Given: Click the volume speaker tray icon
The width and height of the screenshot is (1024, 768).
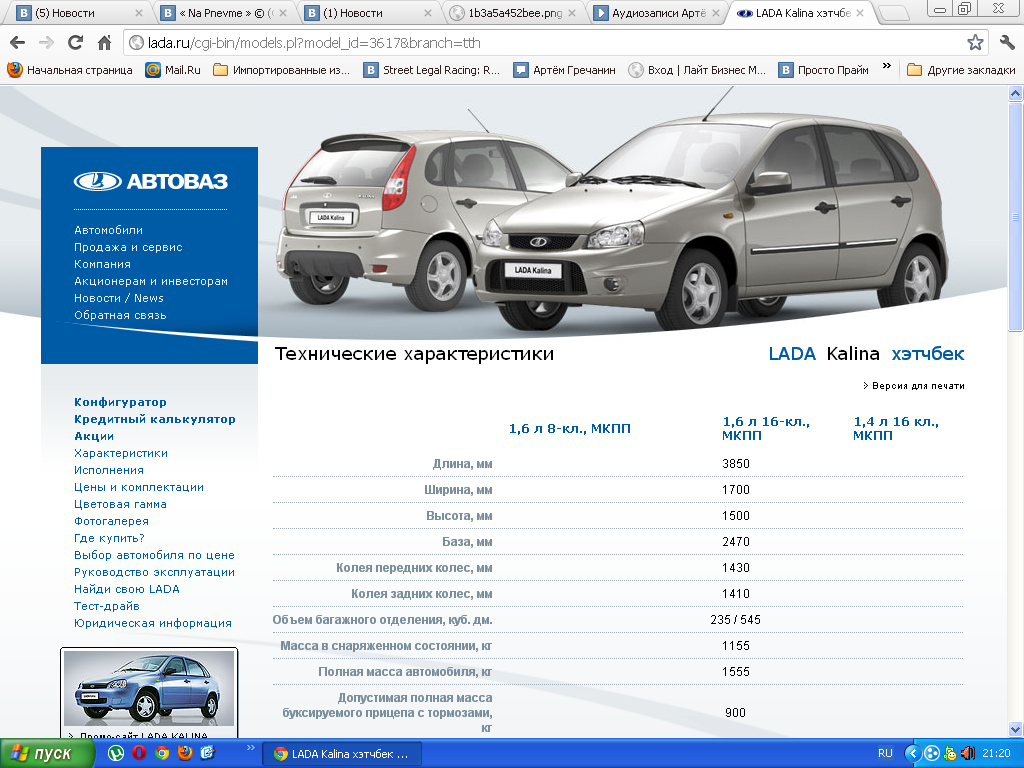Looking at the screenshot, I should tap(968, 753).
